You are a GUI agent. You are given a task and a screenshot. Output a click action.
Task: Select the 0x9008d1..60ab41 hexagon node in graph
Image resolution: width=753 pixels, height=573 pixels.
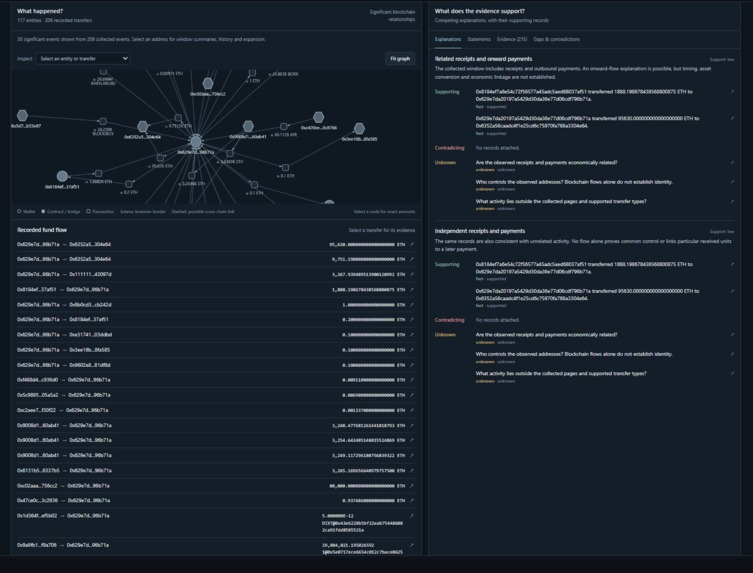pos(248,126)
